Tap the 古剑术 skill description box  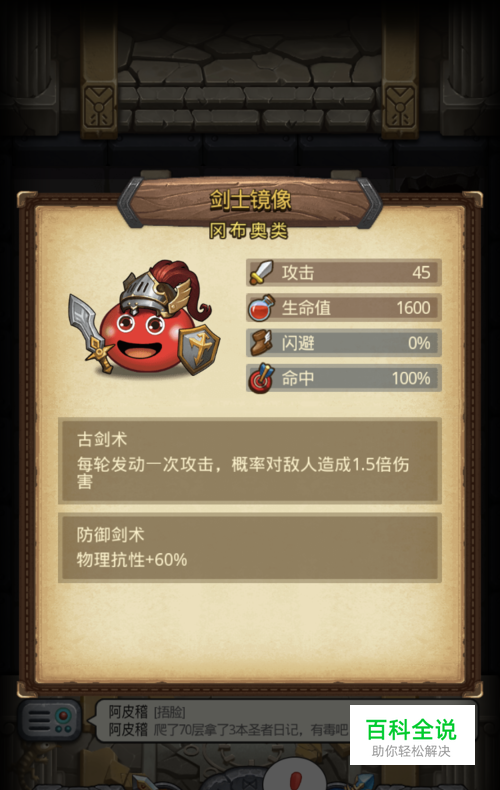(250, 460)
